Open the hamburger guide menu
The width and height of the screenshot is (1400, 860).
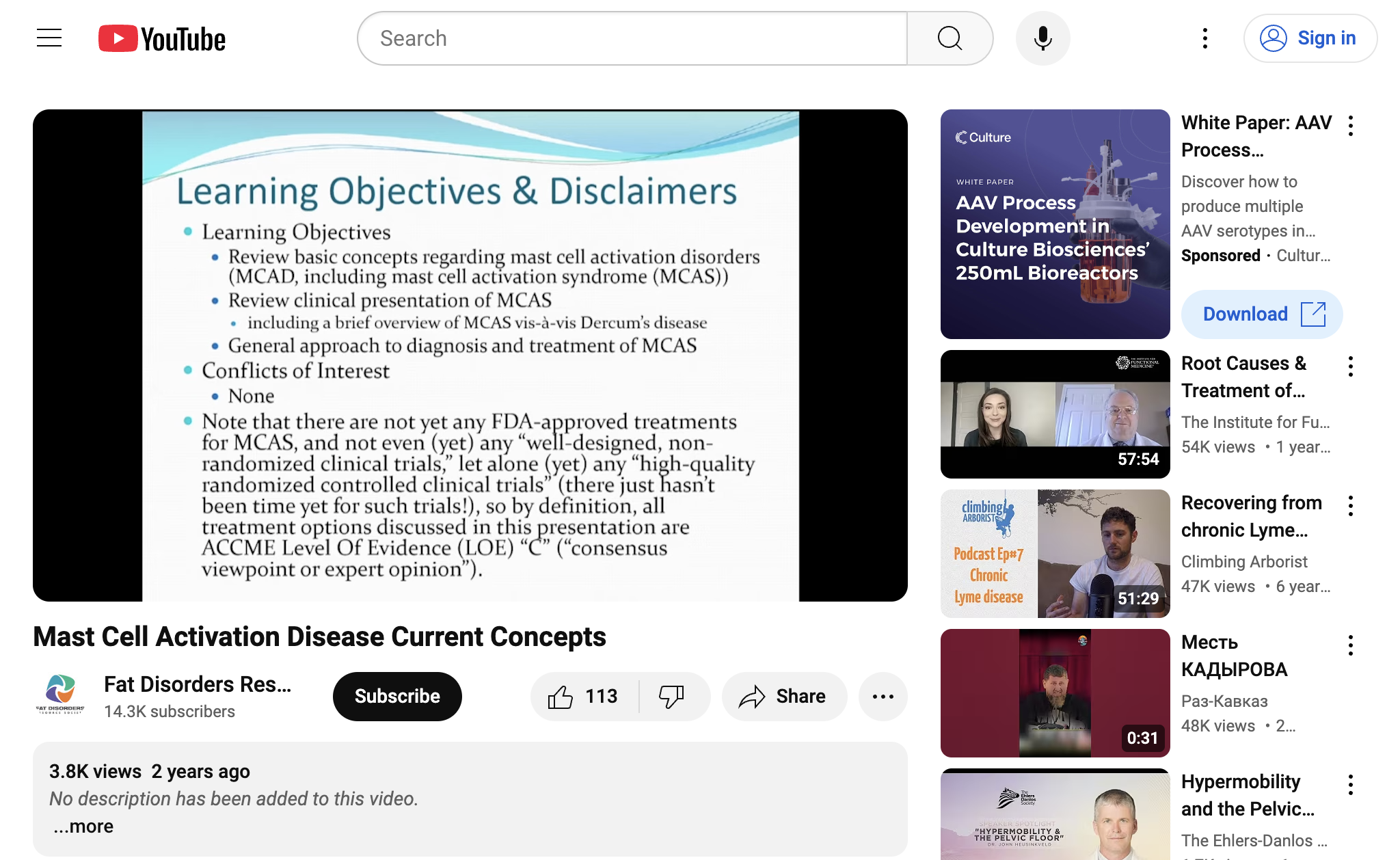point(49,38)
